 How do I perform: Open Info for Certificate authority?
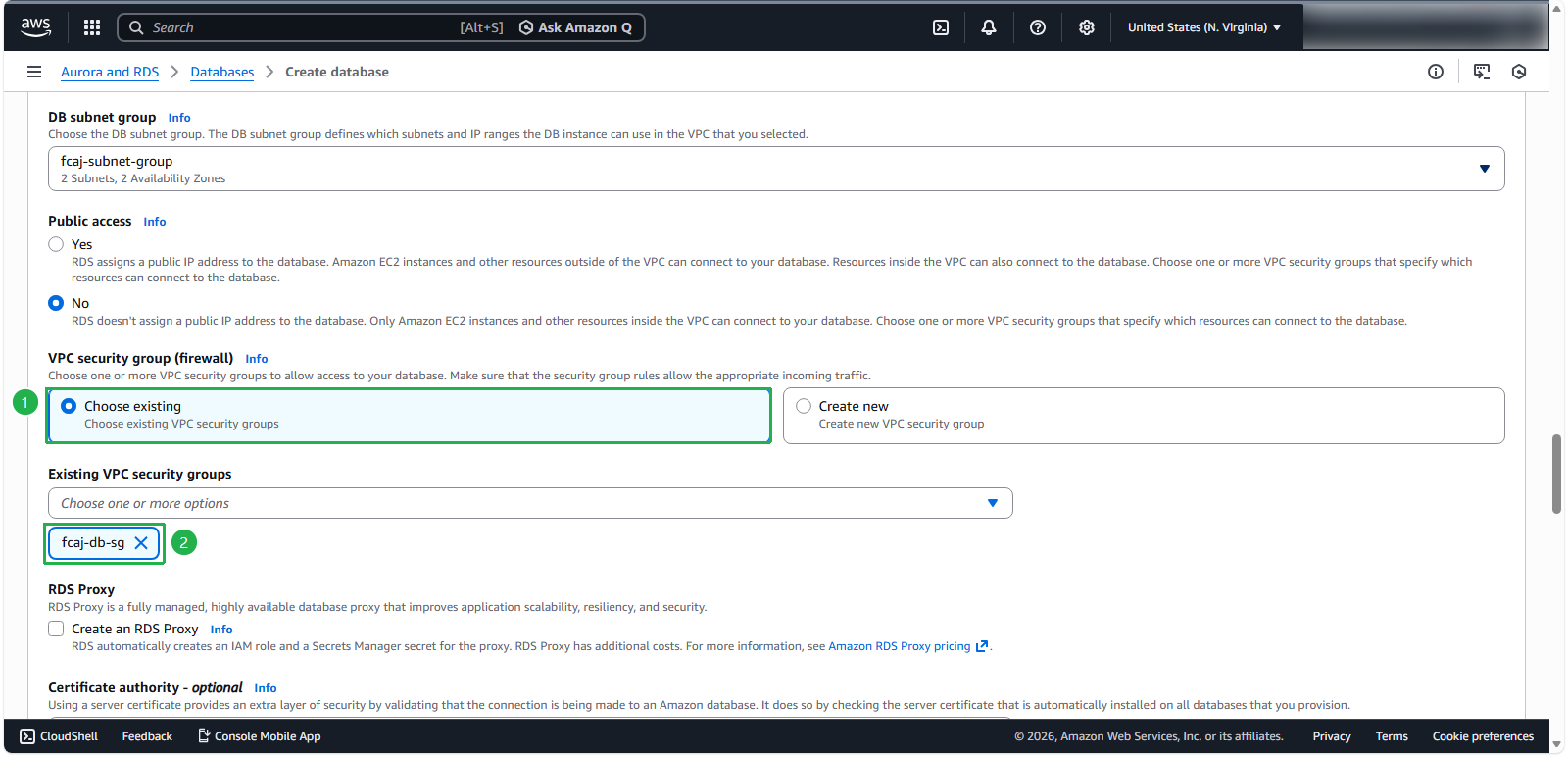(266, 688)
